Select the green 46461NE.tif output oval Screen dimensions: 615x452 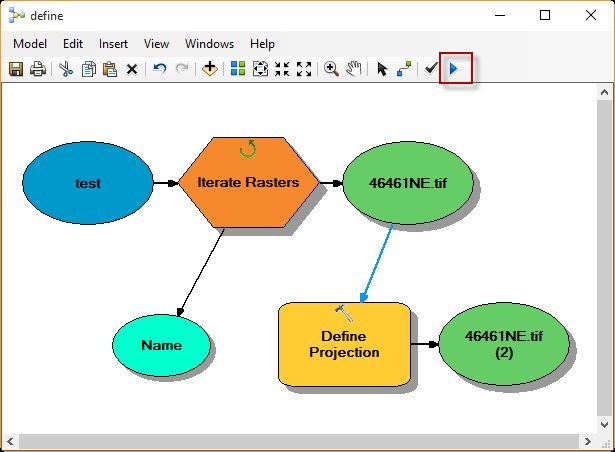click(408, 183)
